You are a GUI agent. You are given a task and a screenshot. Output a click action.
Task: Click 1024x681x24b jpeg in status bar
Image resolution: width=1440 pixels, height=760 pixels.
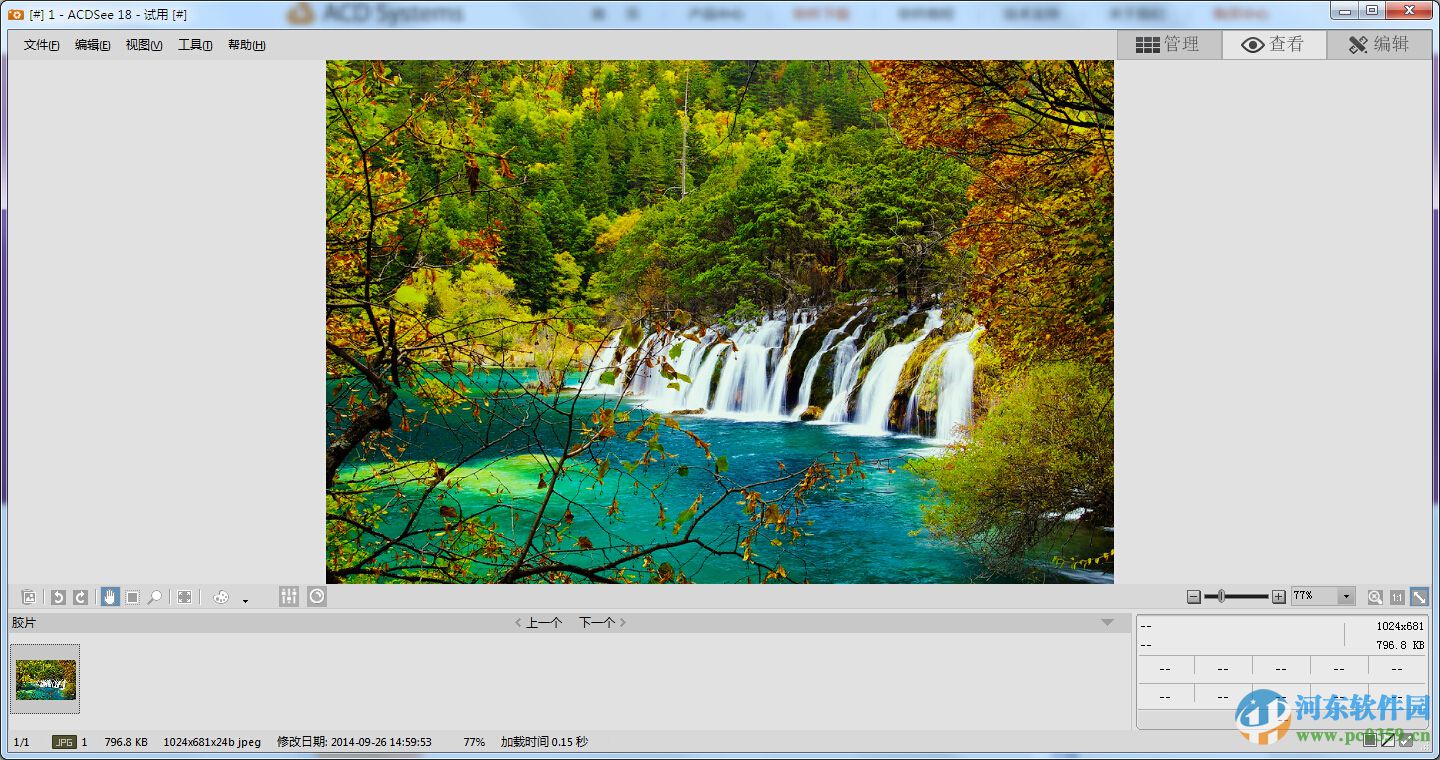212,742
